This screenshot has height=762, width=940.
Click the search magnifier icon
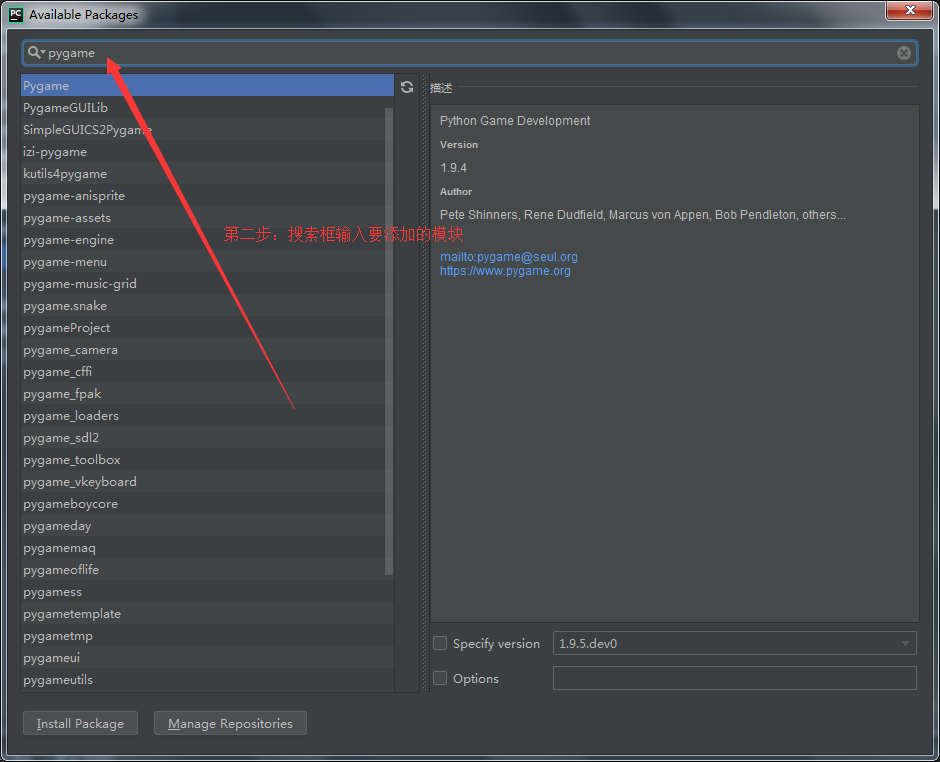pos(35,53)
